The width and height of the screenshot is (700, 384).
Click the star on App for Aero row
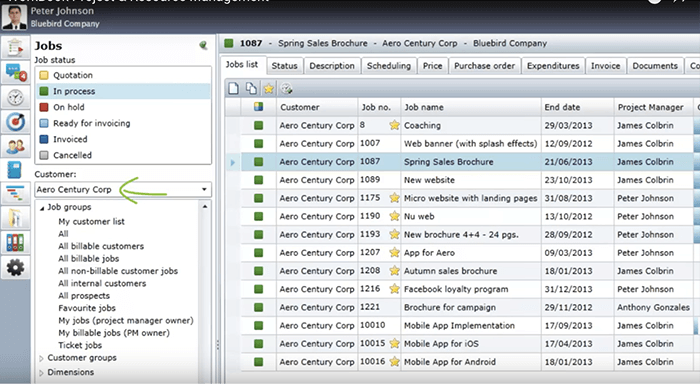click(x=394, y=252)
